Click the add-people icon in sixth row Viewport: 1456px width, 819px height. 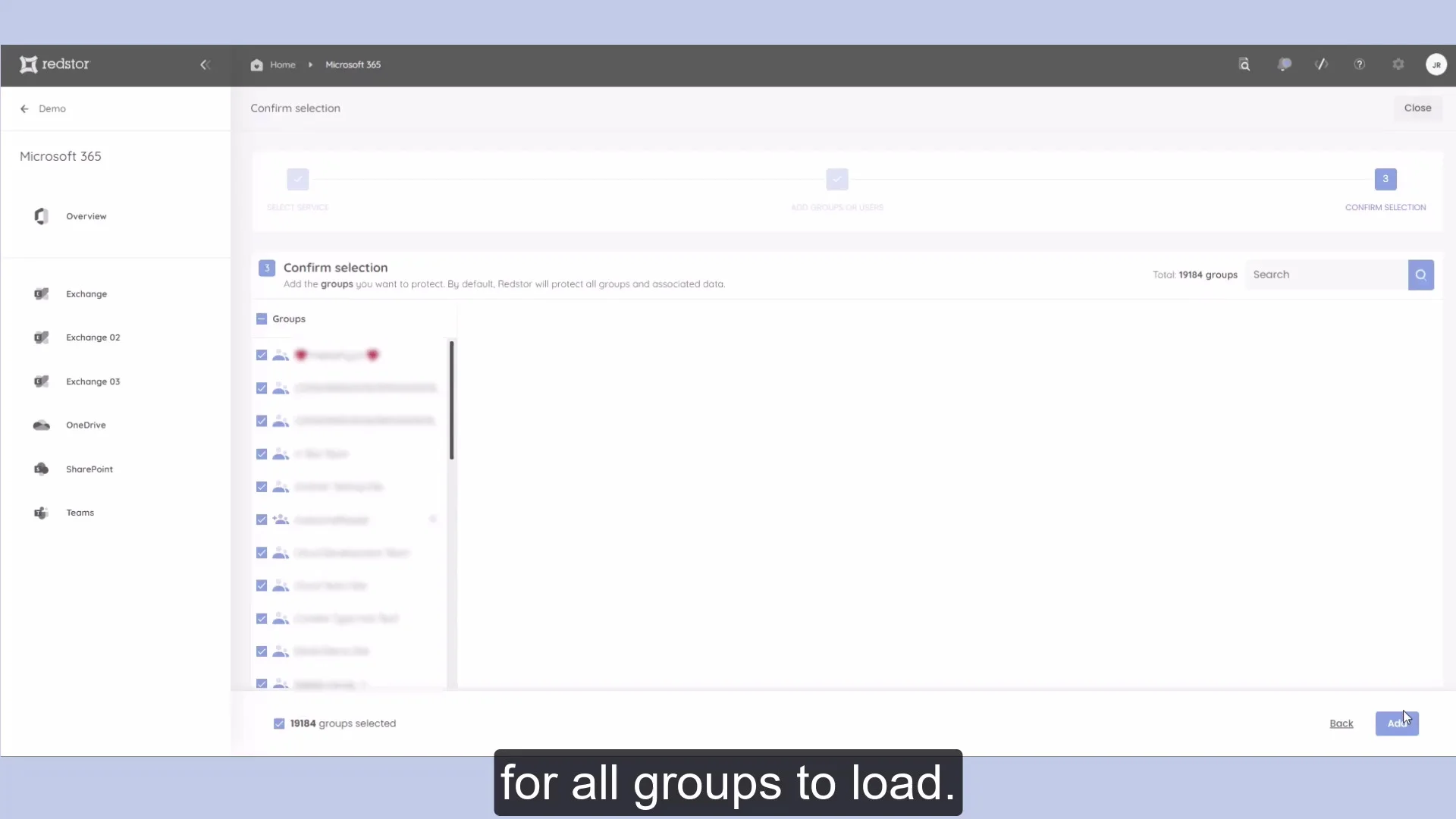(281, 520)
